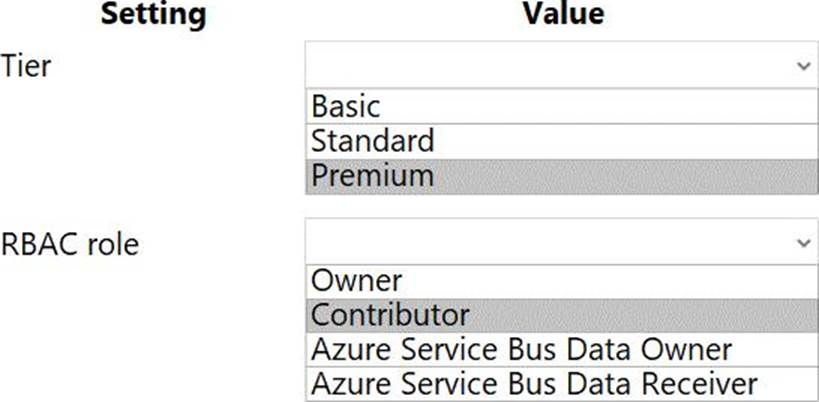The width and height of the screenshot is (819, 402).
Task: Collapse the open RBAC role list
Action: point(803,243)
